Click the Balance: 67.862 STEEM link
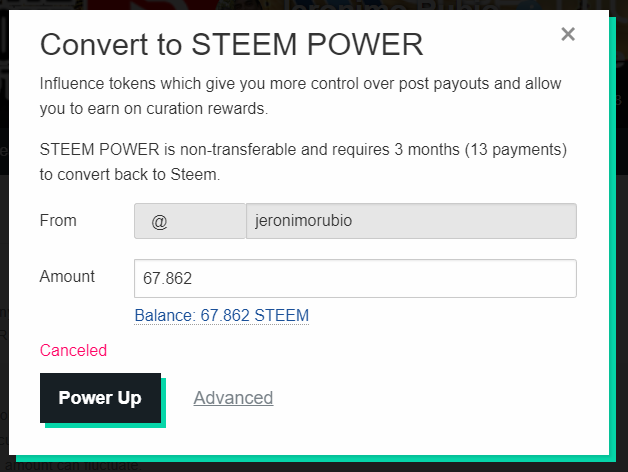Viewport: 628px width, 472px height. [221, 315]
